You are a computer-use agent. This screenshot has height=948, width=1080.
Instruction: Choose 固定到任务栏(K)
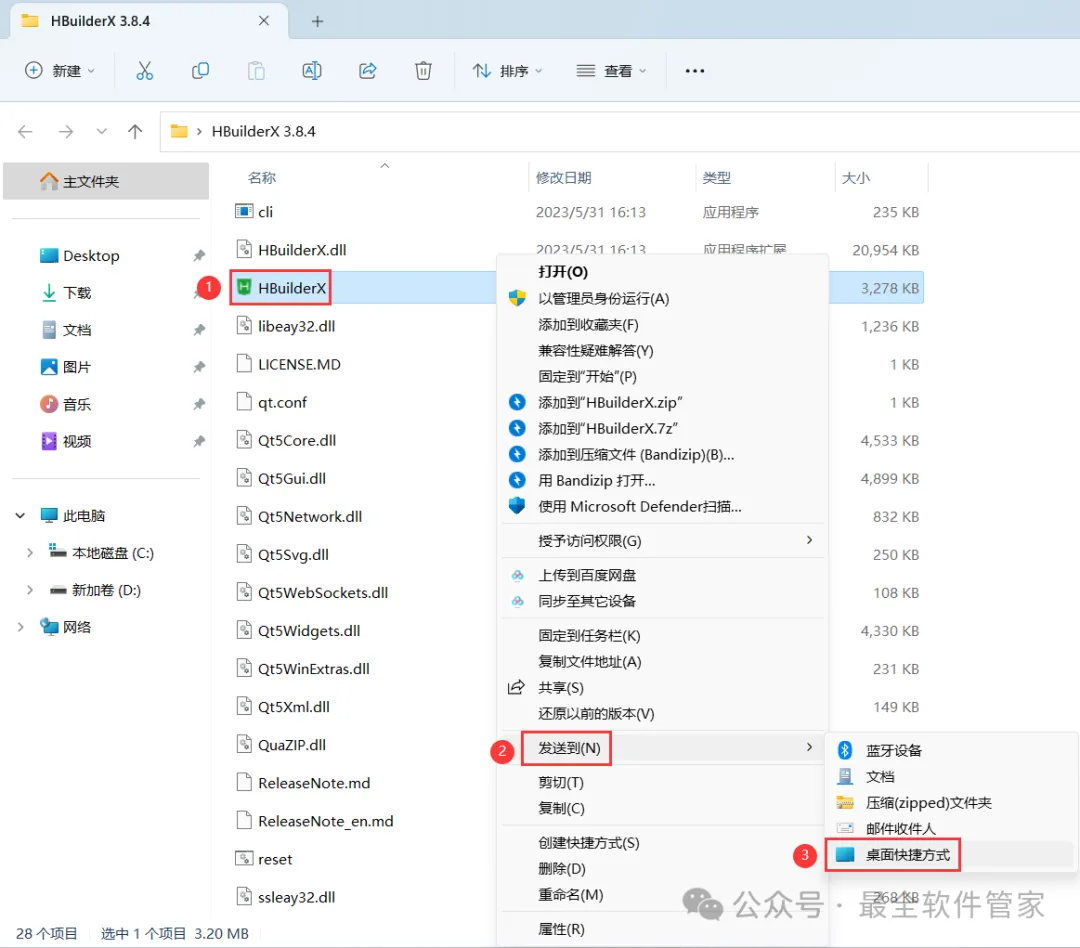point(663,635)
